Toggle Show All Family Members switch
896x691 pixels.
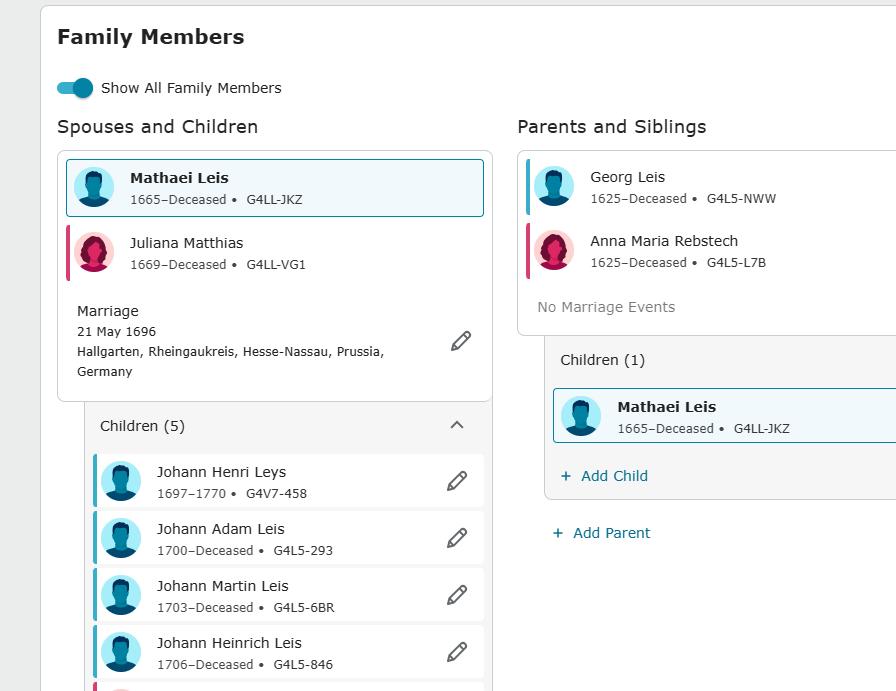click(x=75, y=88)
